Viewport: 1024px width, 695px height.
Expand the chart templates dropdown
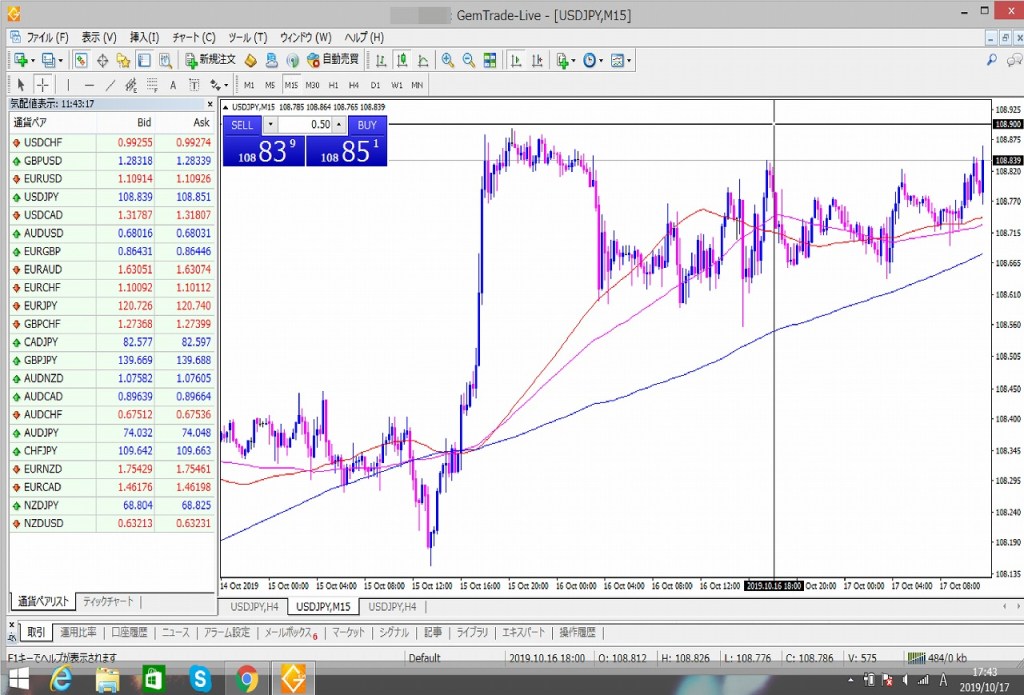click(x=628, y=60)
